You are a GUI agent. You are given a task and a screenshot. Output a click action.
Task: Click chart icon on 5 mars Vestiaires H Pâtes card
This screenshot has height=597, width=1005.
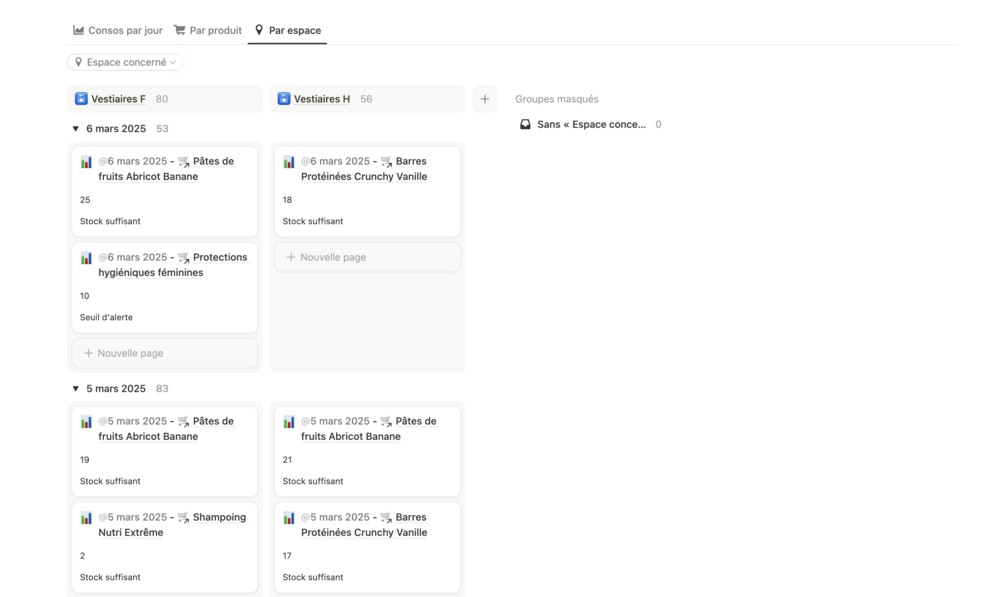point(289,422)
